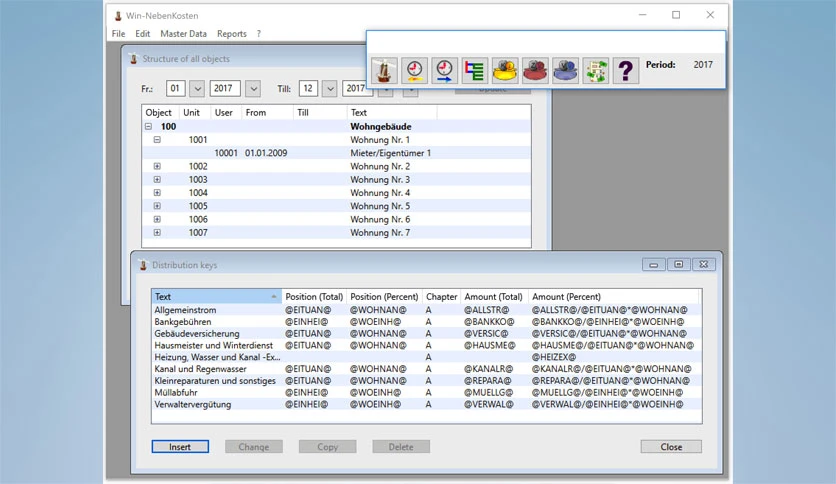Close the Distribution keys dialog via Close button
This screenshot has height=484, width=836.
click(671, 447)
